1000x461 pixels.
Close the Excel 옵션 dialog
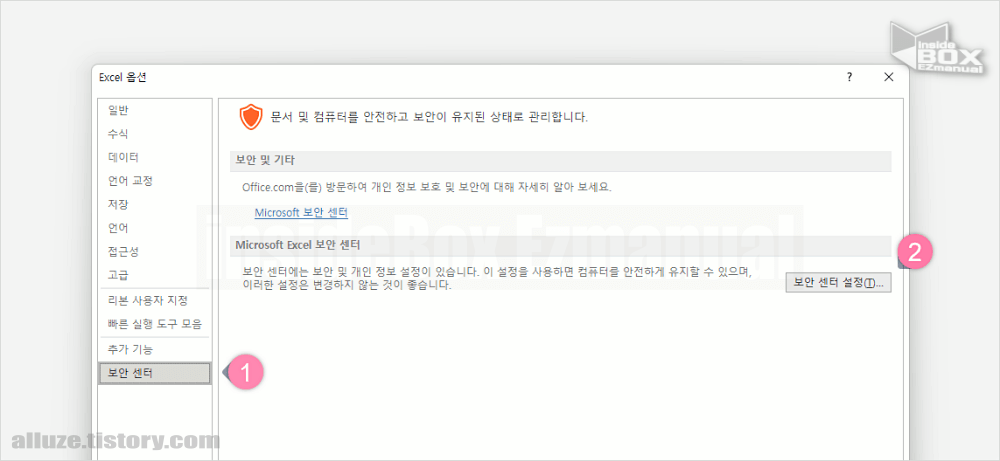[888, 77]
